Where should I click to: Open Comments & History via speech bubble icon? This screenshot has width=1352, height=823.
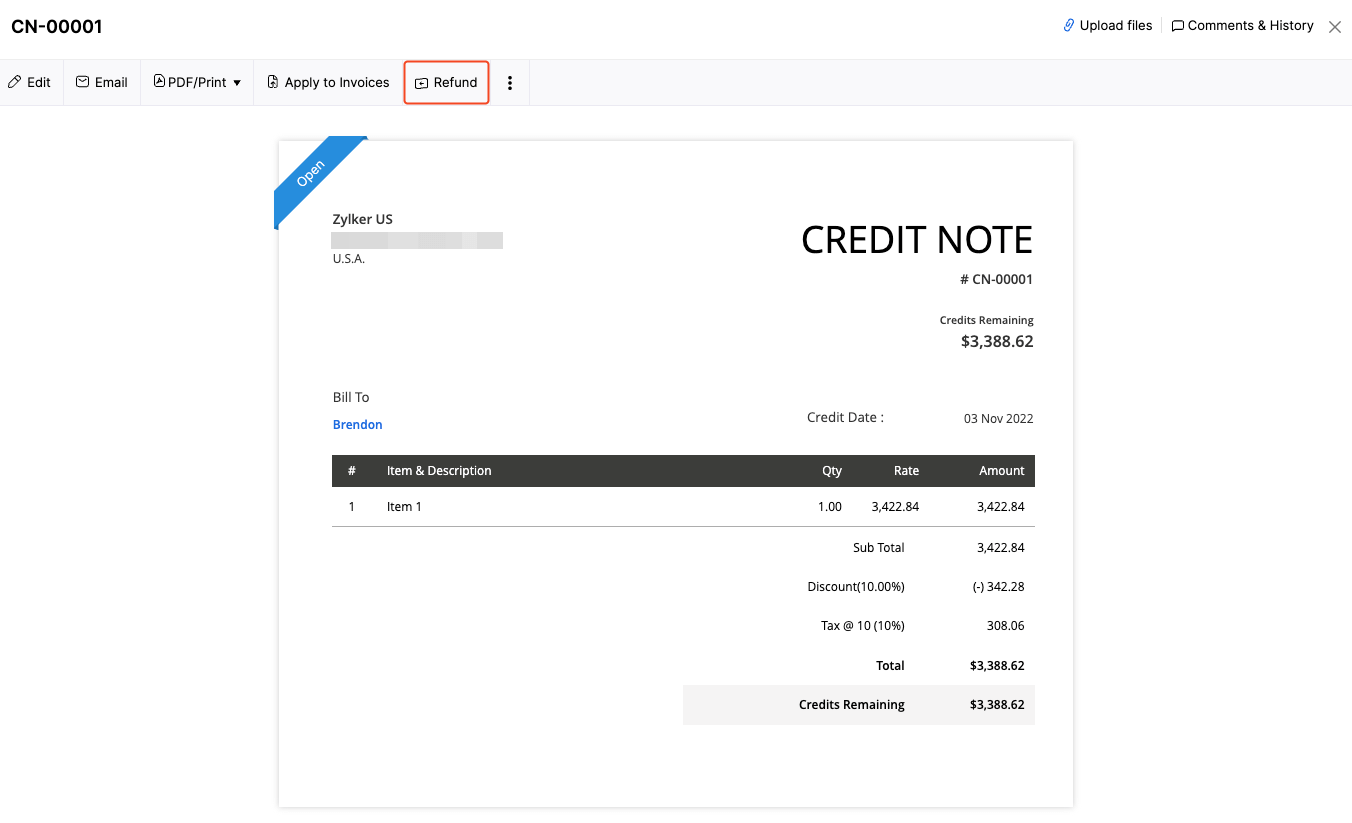click(1177, 25)
